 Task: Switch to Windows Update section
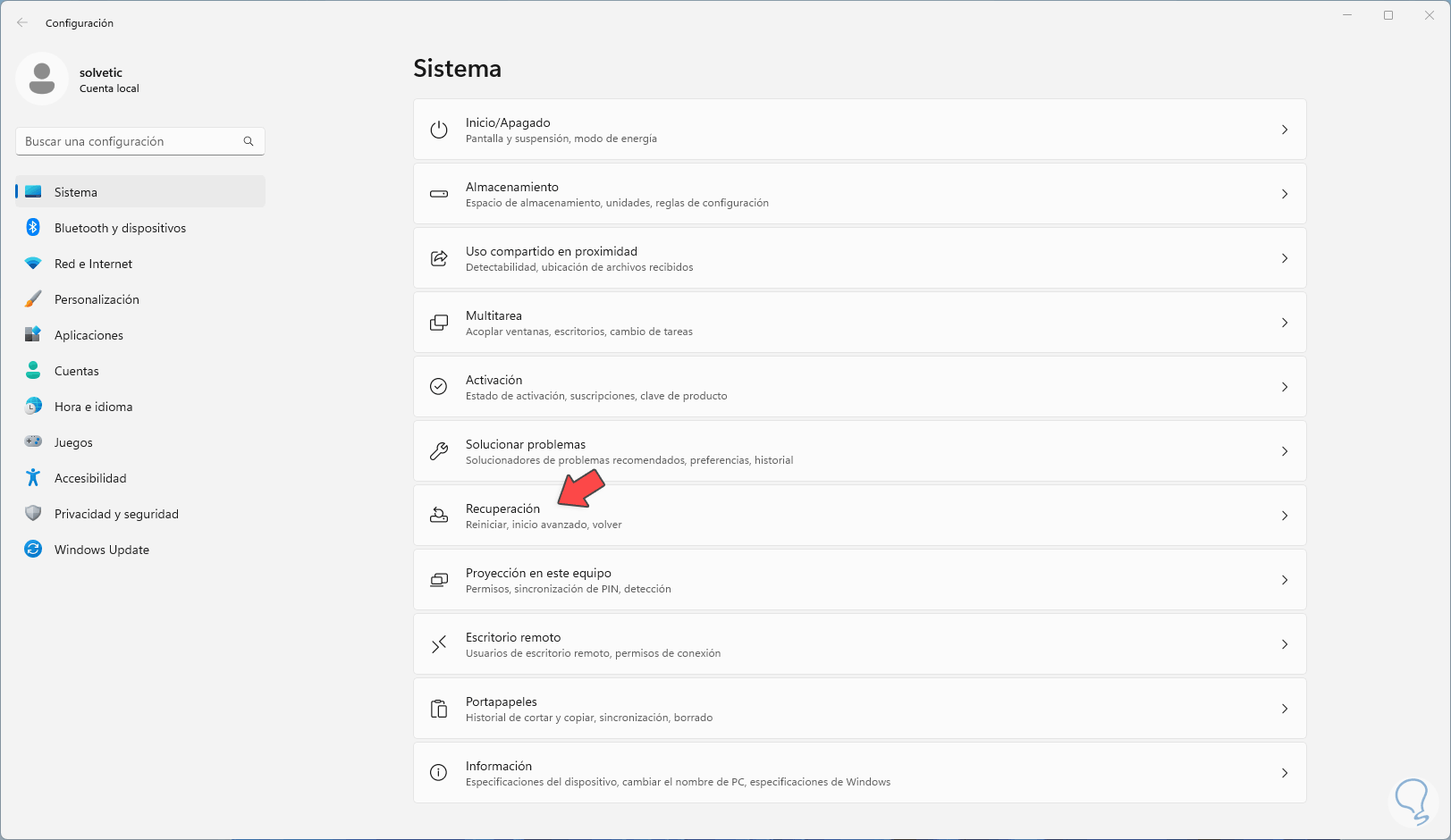coord(101,550)
